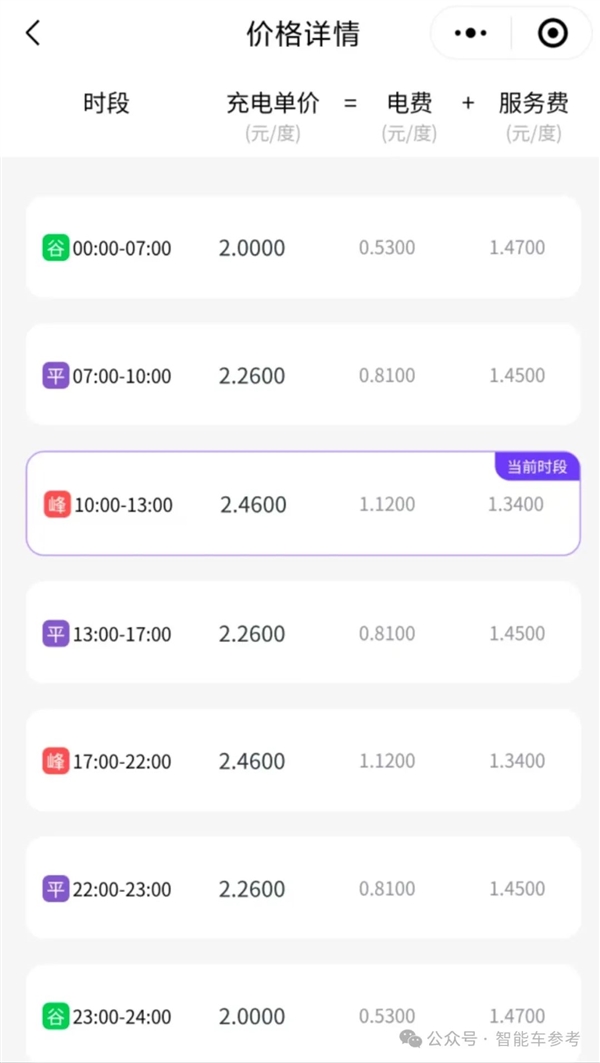The height and width of the screenshot is (1063, 600).
Task: Tap the purple flat icon for 13:00-17:00
Action: (56, 633)
